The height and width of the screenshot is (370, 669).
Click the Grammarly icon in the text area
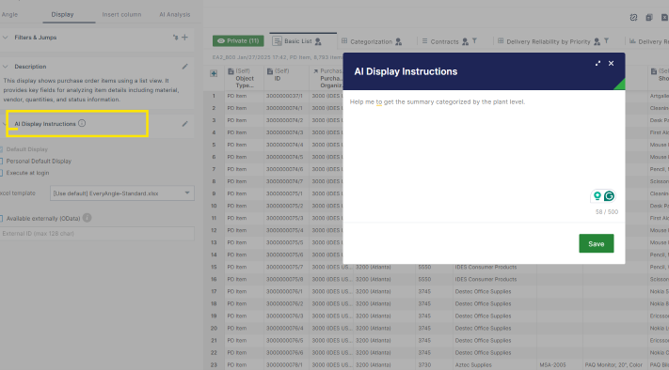[609, 196]
